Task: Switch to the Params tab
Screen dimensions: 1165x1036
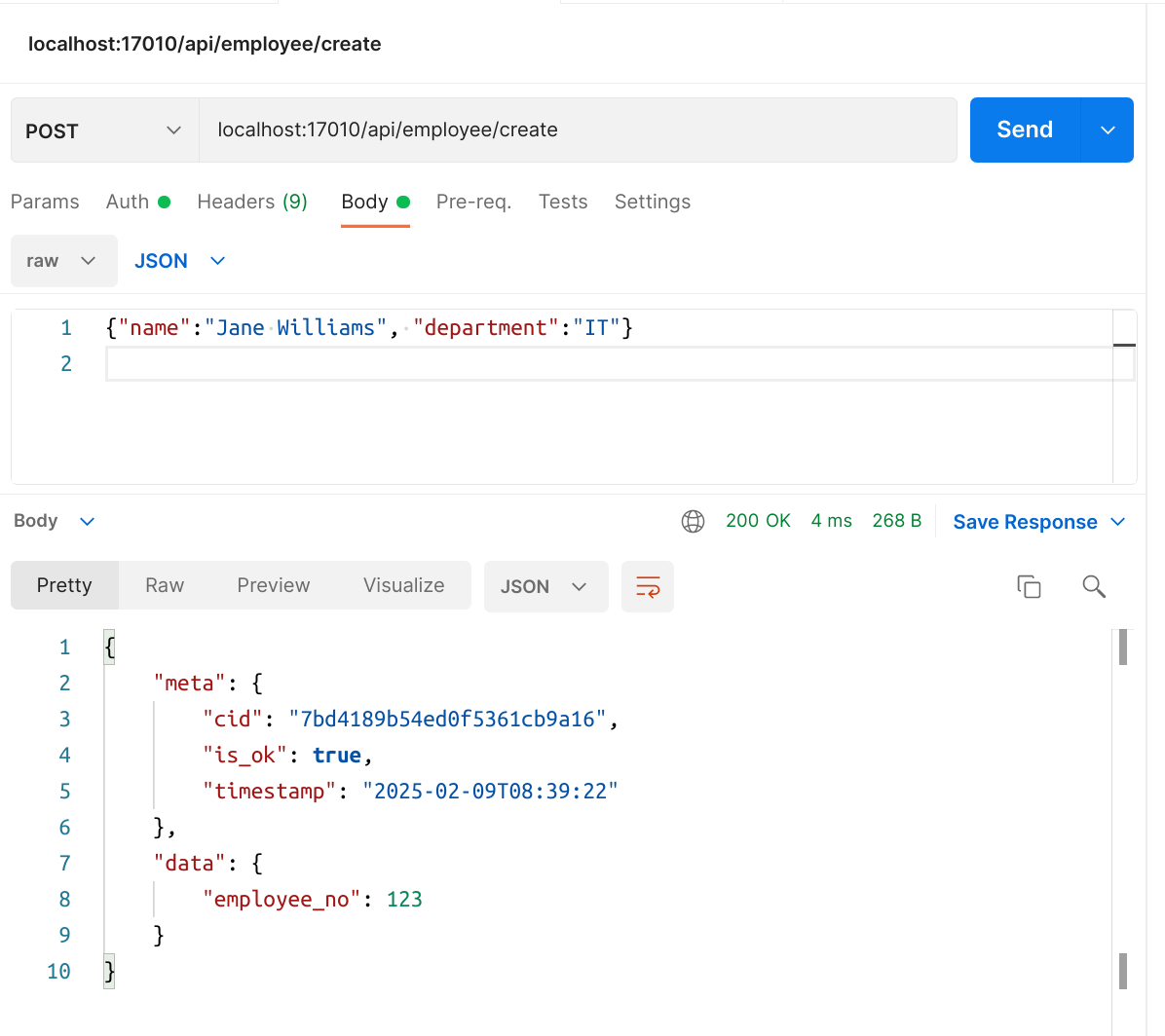Action: 45,202
